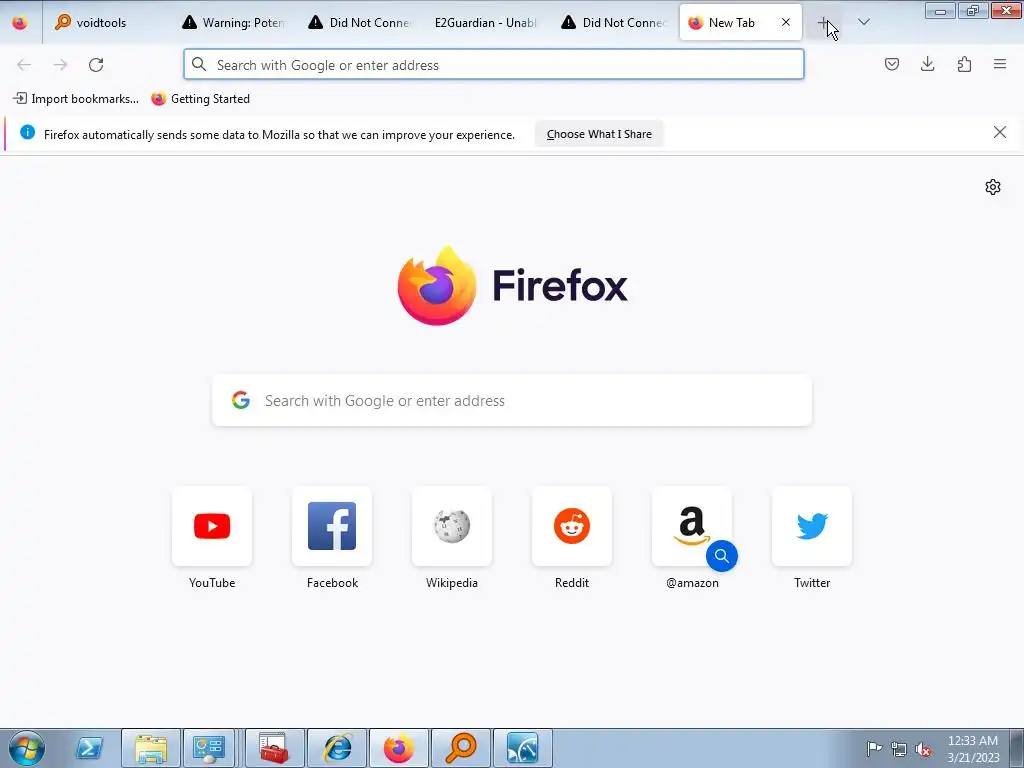Viewport: 1024px width, 768px height.
Task: Open the Everything search taskbar icon
Action: click(x=460, y=748)
